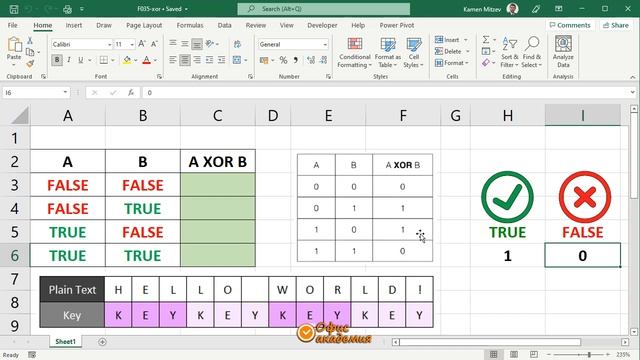Click the Ribbon Display Options icon
The height and width of the screenshot is (360, 640).
[x=559, y=9]
